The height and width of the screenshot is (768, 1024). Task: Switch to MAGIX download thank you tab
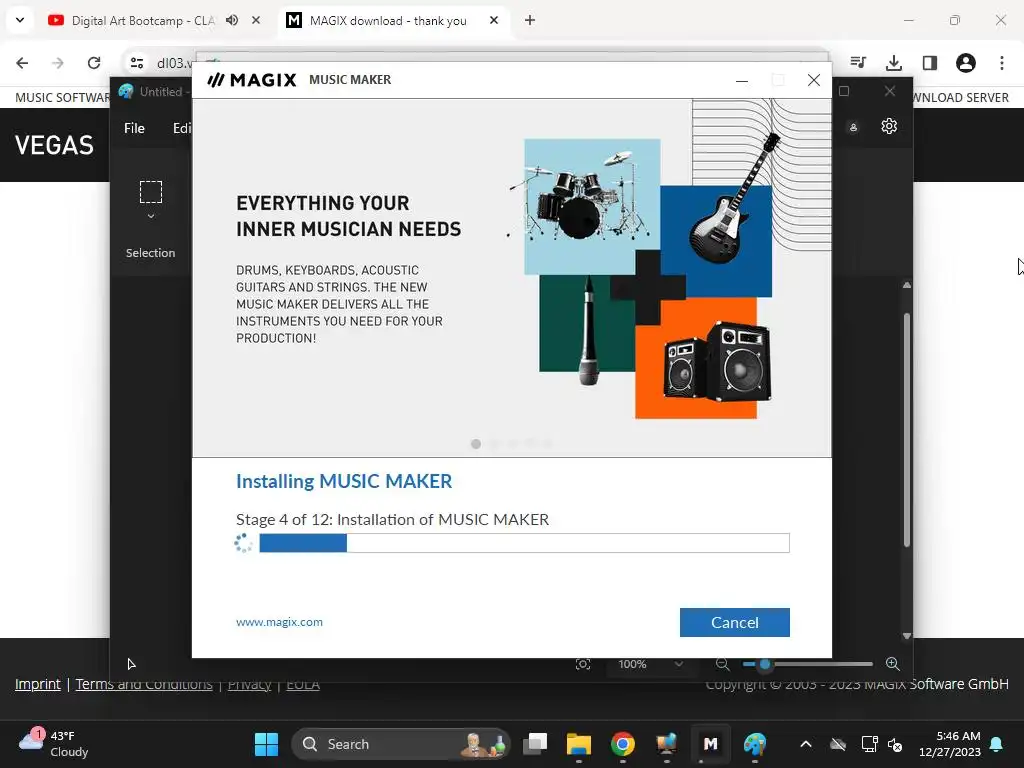[388, 20]
